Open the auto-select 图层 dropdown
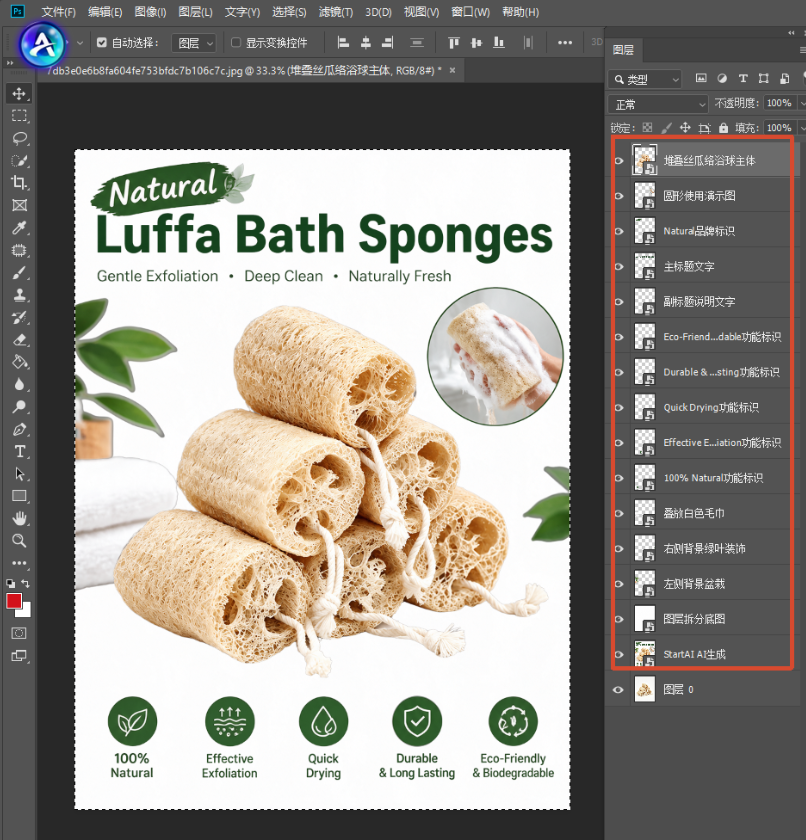806x840 pixels. (194, 43)
